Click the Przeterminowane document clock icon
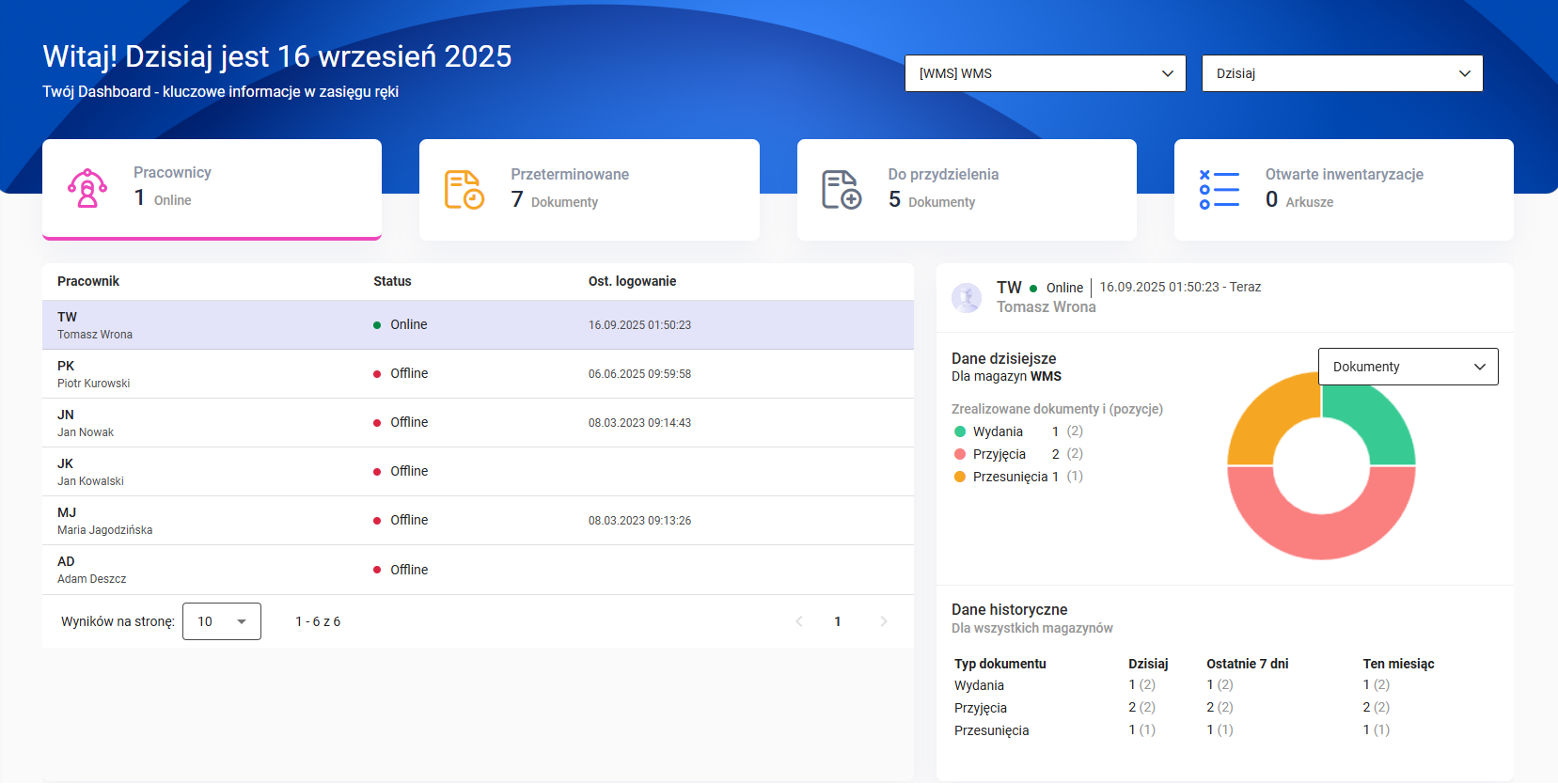 click(x=464, y=190)
